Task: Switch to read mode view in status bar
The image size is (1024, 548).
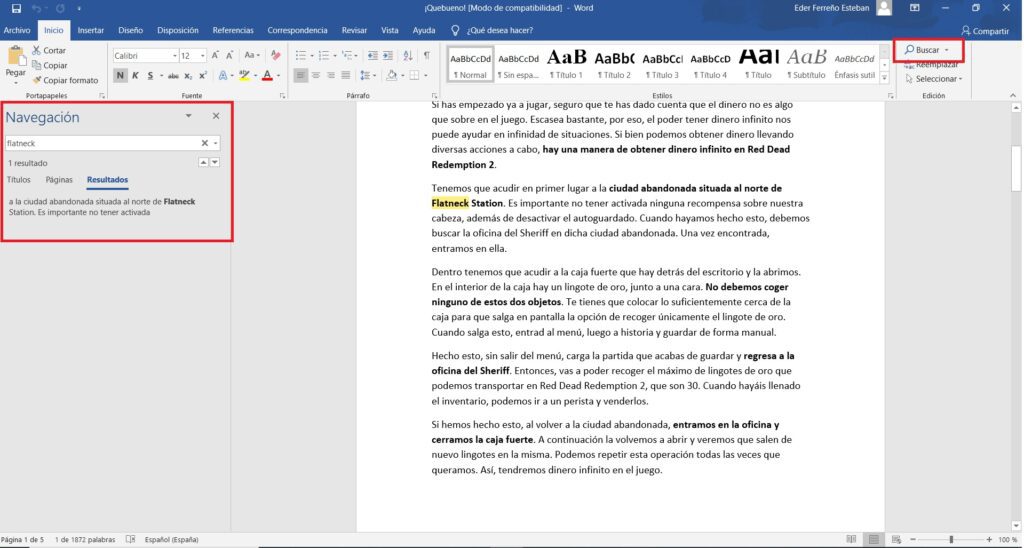Action: point(851,540)
